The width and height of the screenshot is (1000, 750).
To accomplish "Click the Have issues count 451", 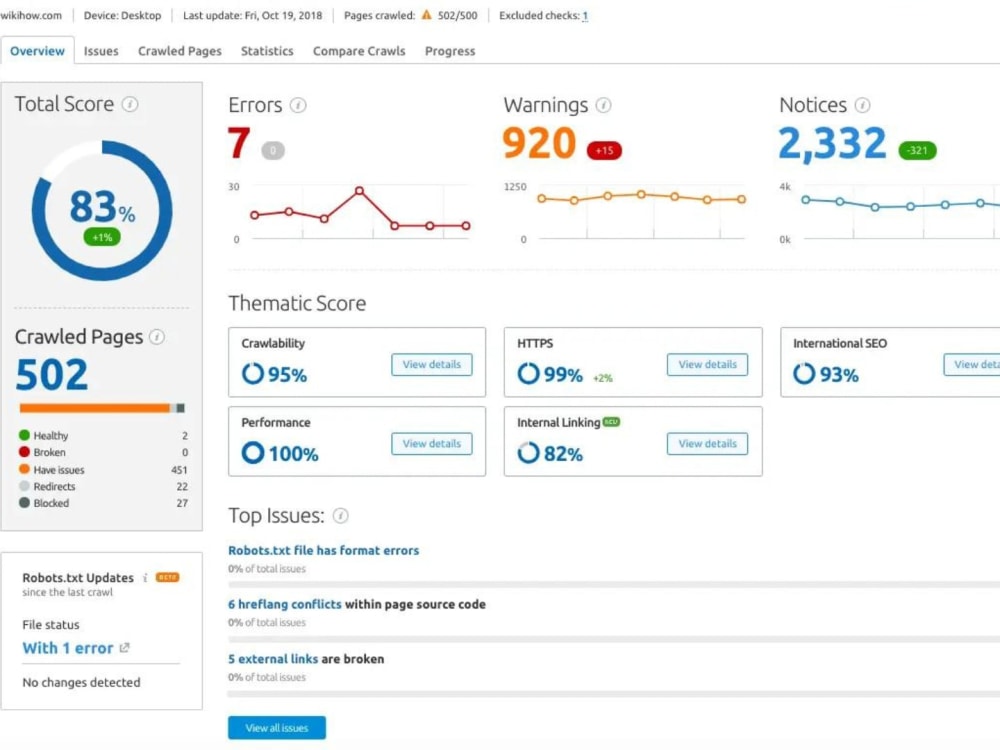I will (x=179, y=469).
